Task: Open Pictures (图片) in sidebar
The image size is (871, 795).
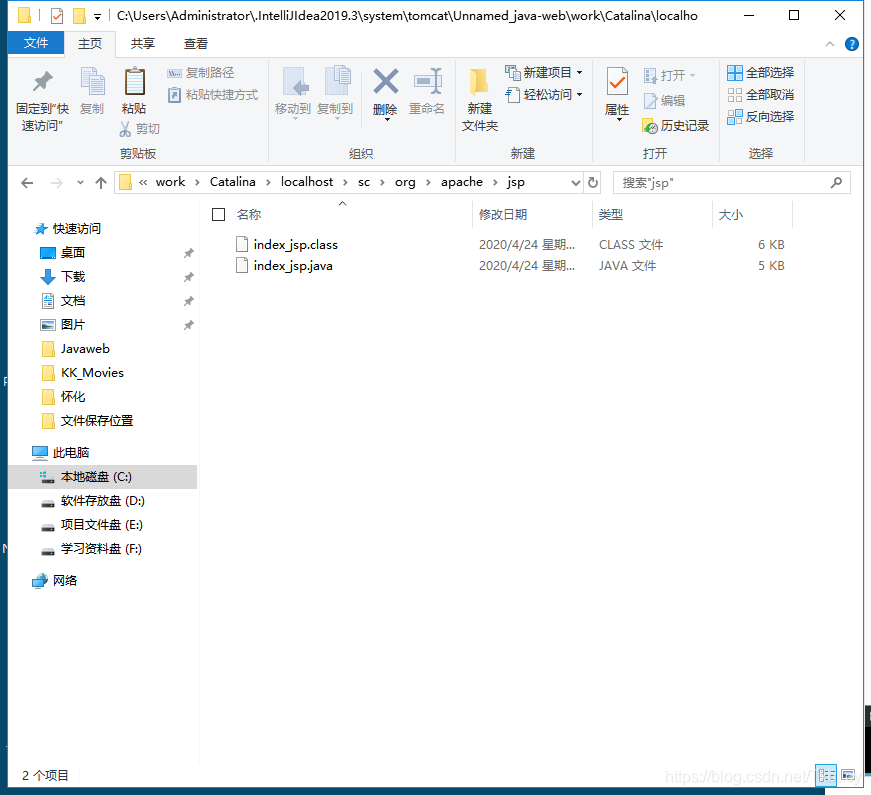Action: (73, 324)
